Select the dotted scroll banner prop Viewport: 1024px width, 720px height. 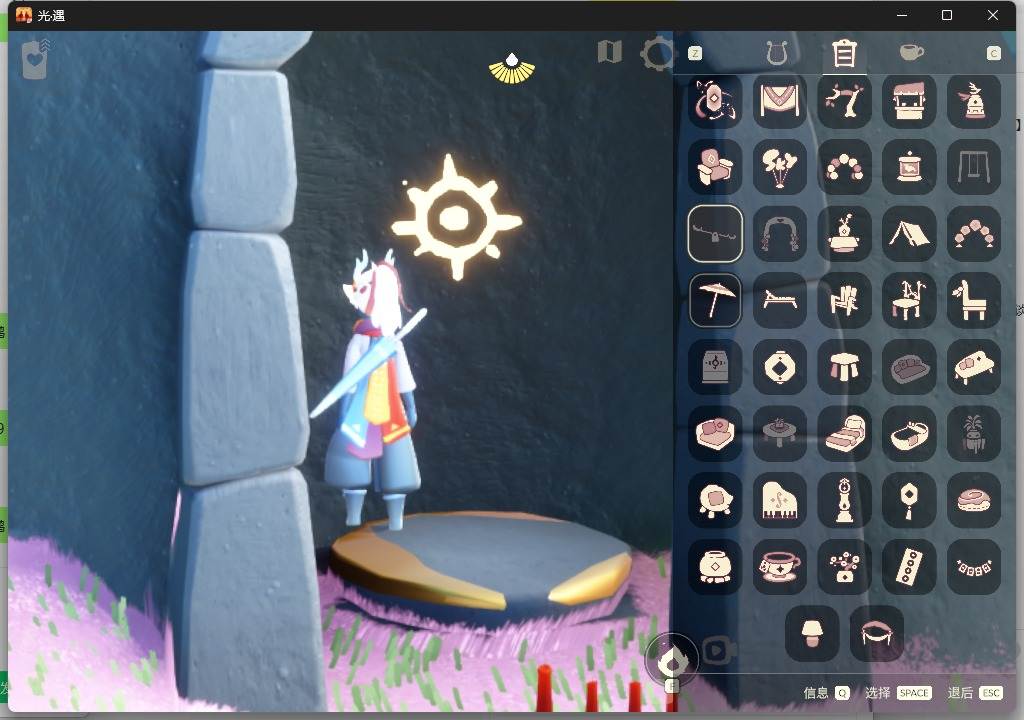pos(909,567)
